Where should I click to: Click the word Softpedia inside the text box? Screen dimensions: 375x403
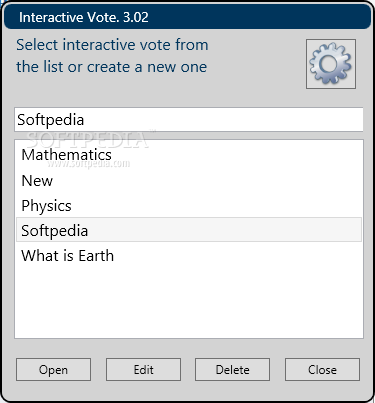point(51,120)
